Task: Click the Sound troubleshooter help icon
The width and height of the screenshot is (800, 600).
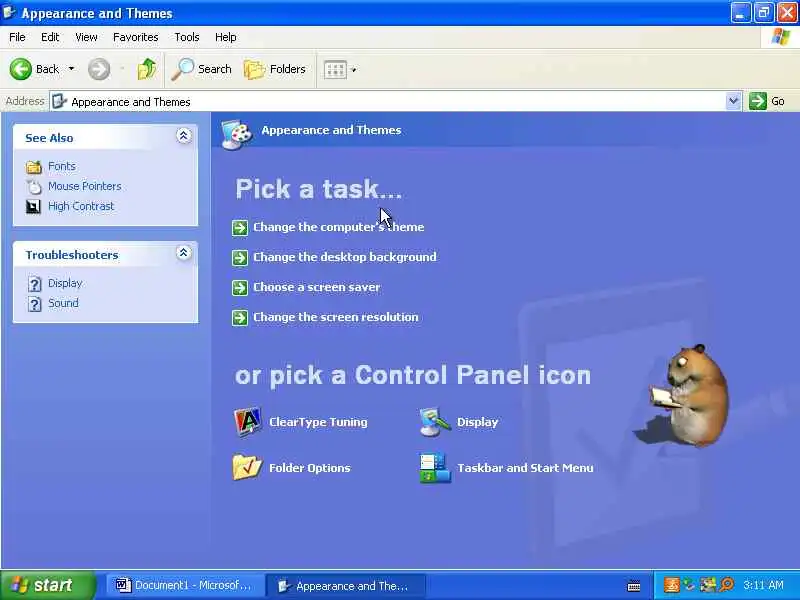Action: tap(34, 305)
